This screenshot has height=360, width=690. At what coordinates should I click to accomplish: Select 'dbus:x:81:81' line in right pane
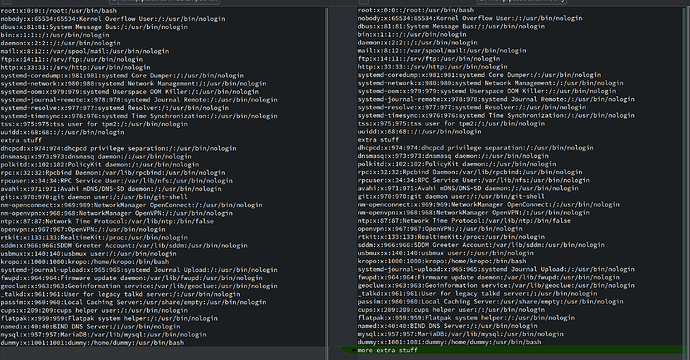coord(451,26)
